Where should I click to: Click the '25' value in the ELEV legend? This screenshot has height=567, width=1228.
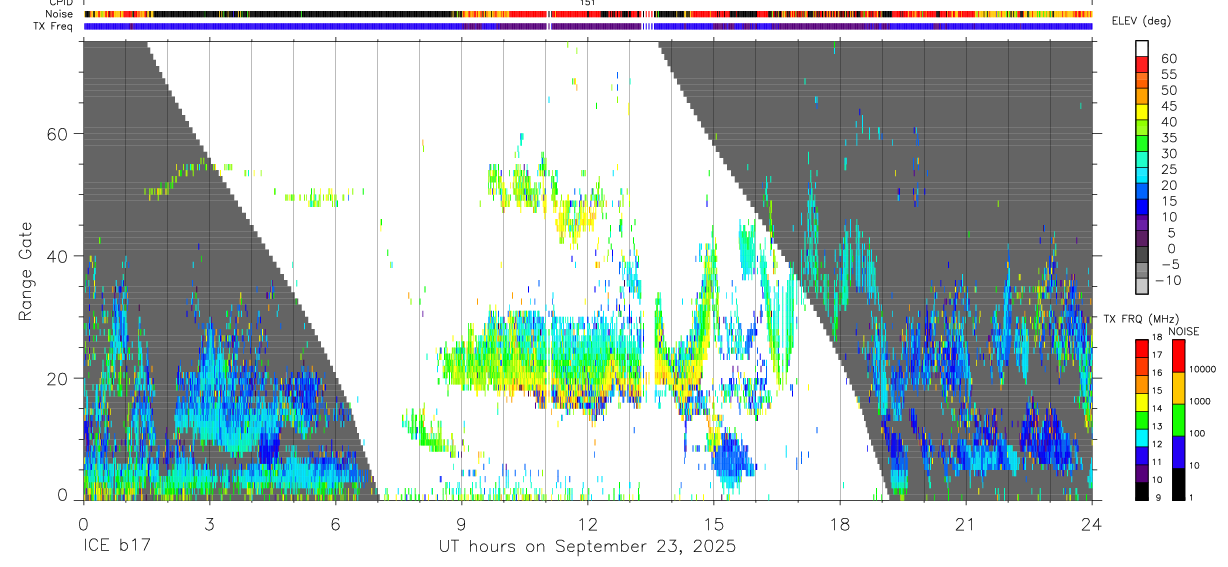coord(1168,169)
